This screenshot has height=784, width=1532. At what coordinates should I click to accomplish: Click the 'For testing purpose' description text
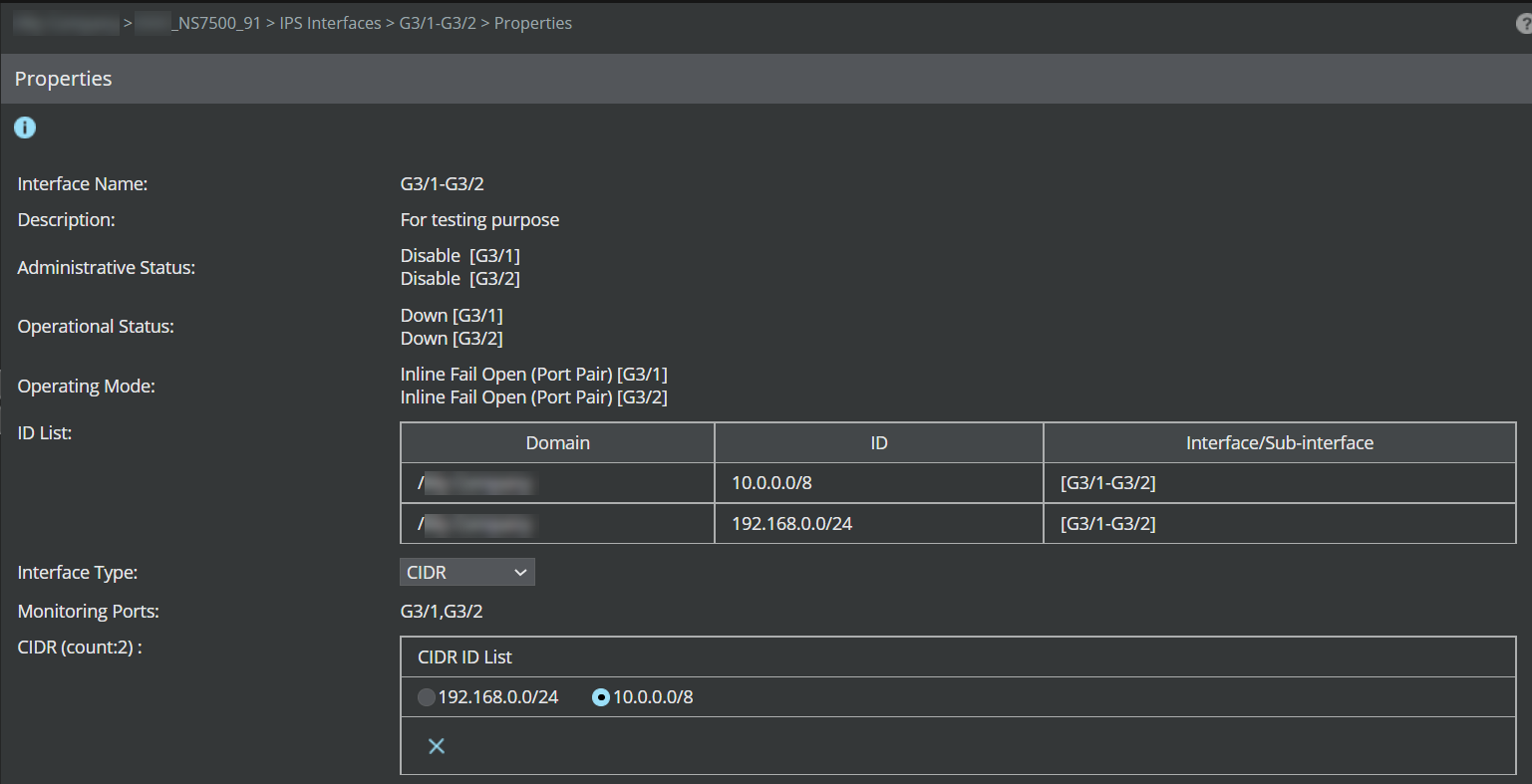479,220
